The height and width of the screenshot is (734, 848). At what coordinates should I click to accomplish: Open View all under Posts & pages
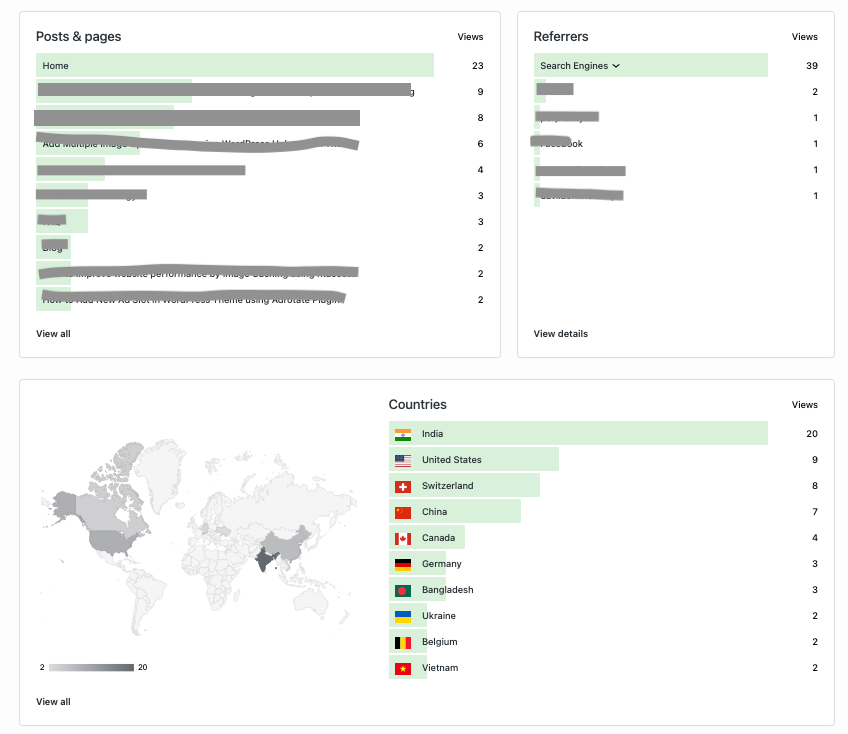53,334
